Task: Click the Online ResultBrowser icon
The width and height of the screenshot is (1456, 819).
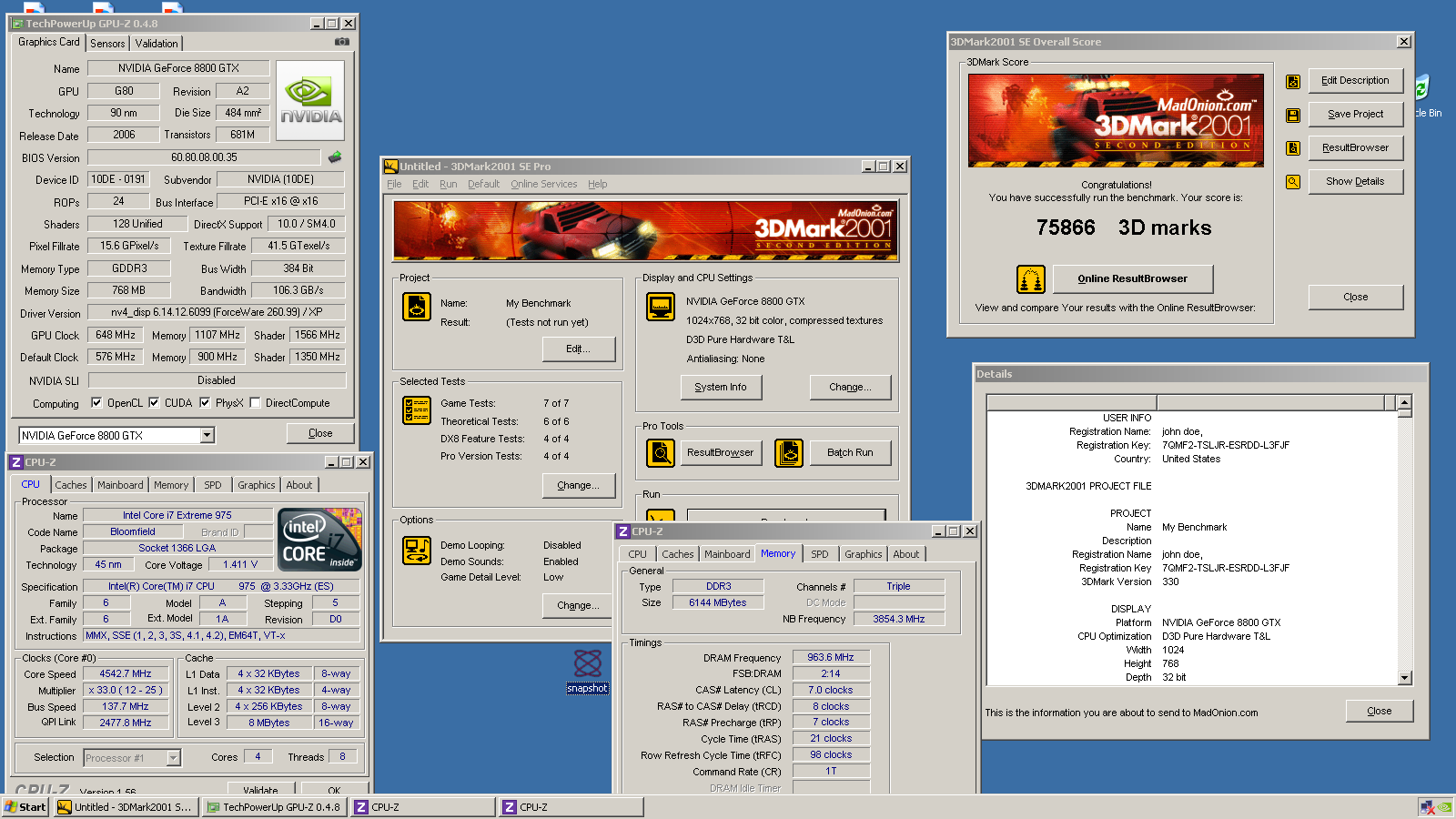Action: click(x=1031, y=279)
